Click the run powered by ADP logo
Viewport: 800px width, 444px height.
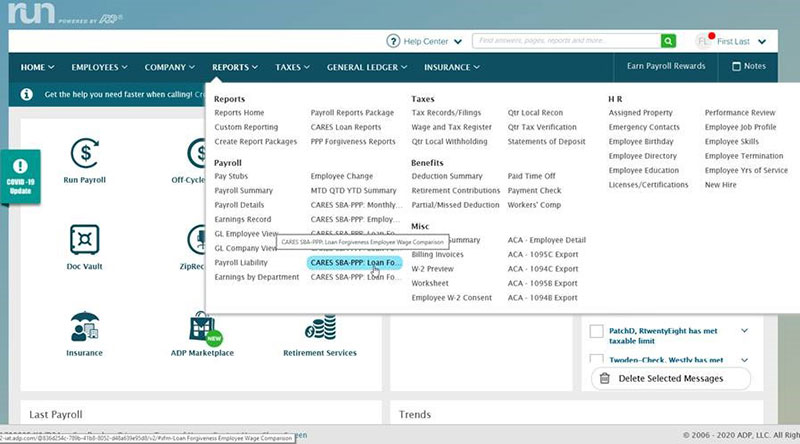(x=65, y=13)
